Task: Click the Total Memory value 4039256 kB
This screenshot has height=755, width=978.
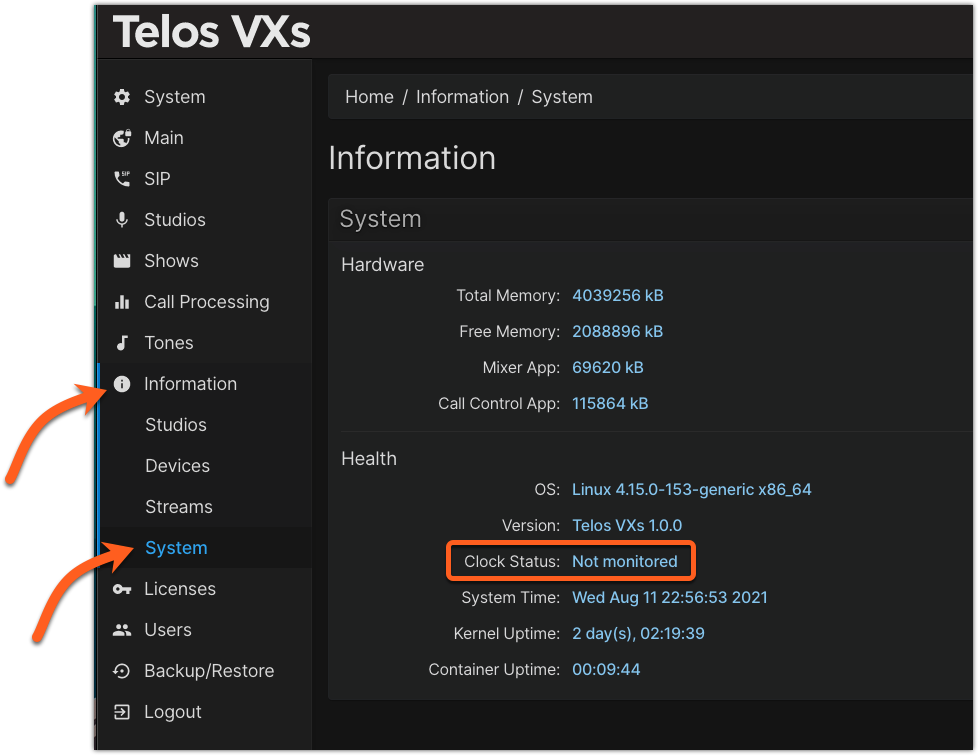Action: [x=617, y=296]
